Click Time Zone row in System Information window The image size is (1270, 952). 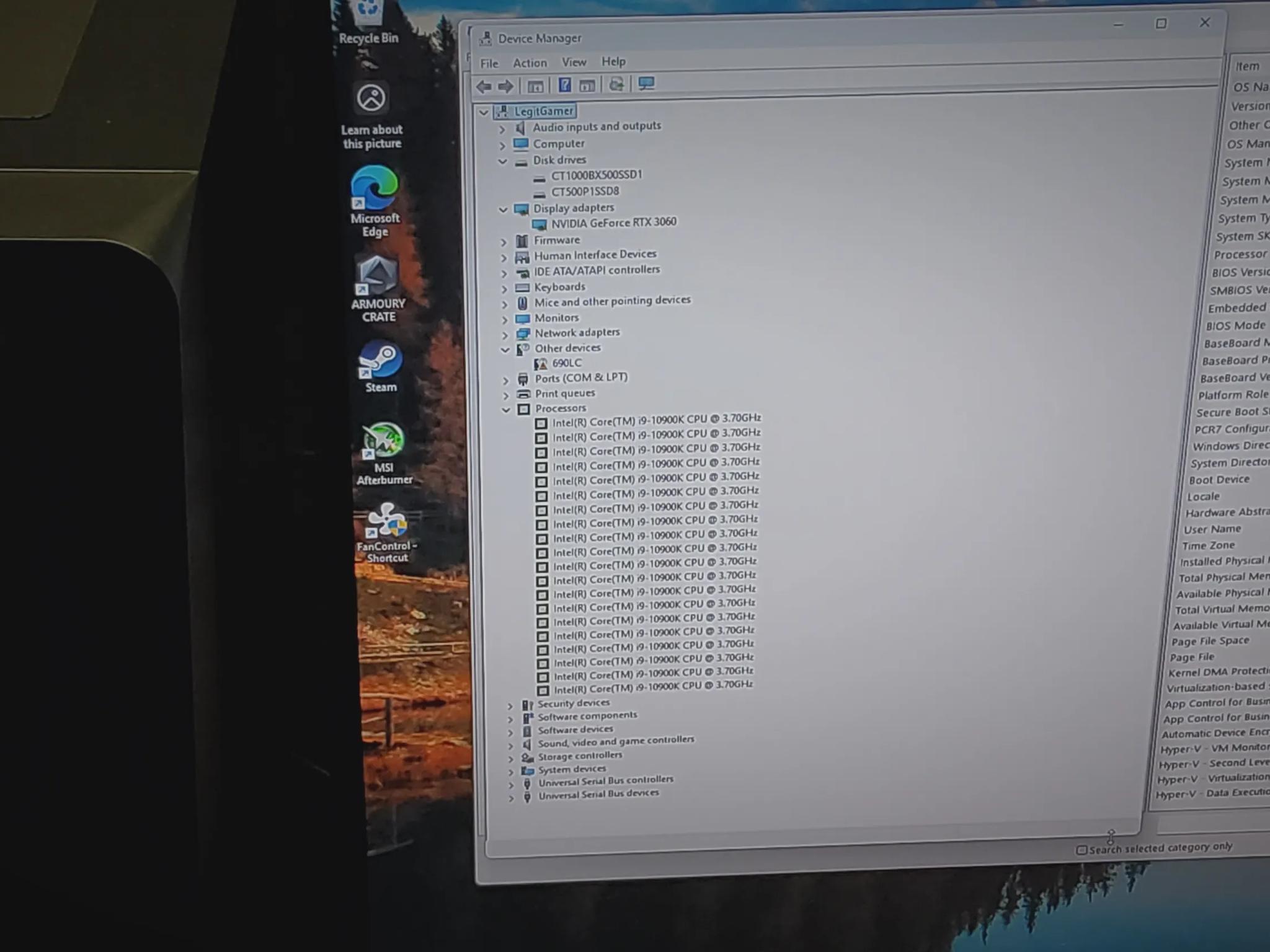tap(1208, 545)
